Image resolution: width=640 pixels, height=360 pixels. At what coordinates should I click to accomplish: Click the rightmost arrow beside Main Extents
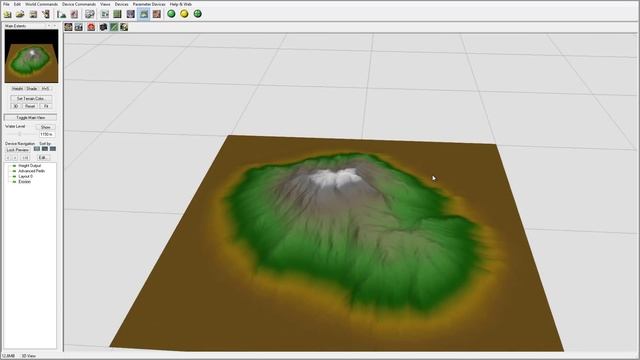(x=55, y=26)
